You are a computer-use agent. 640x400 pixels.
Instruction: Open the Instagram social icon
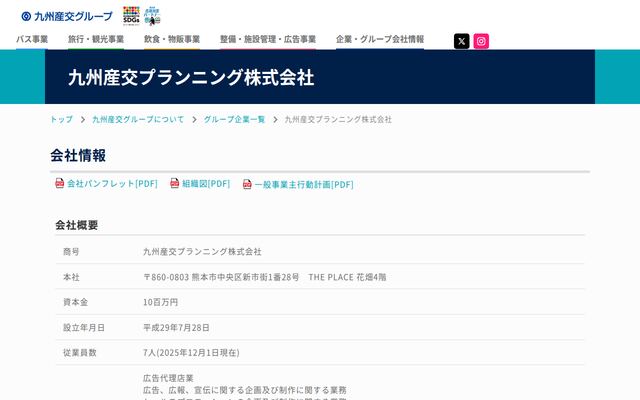point(481,41)
